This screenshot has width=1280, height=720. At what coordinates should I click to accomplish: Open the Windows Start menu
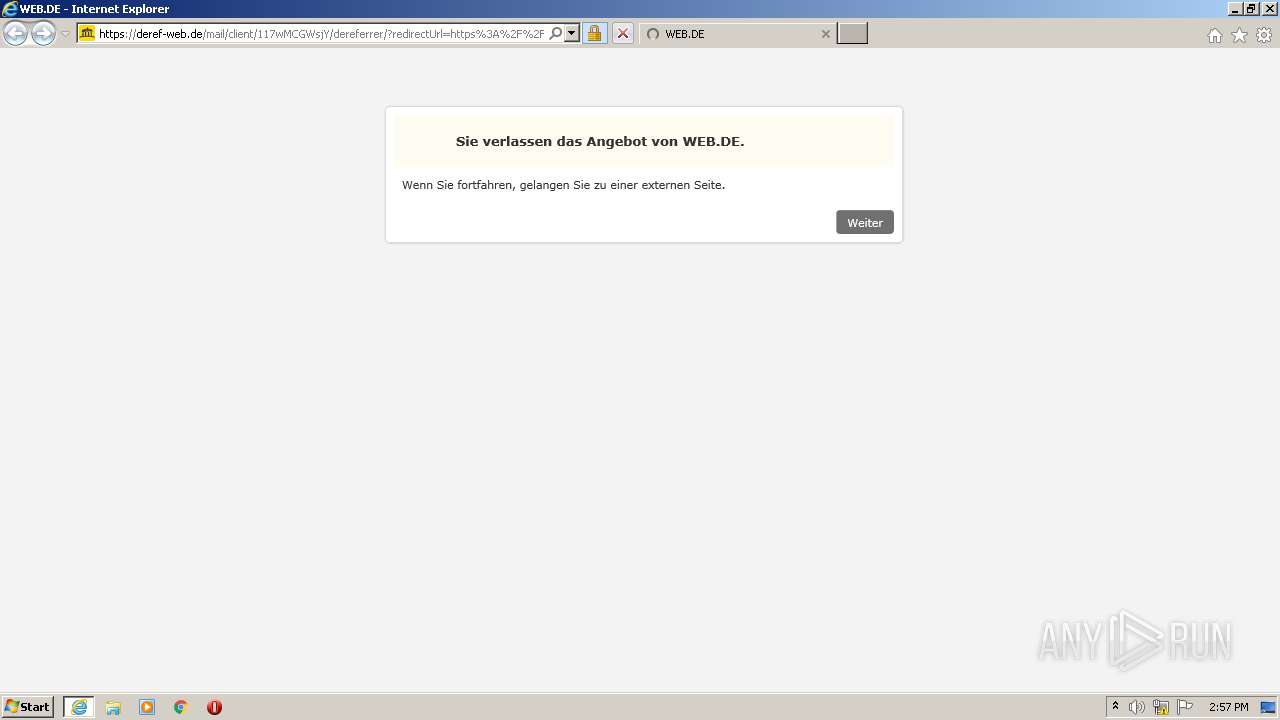pyautogui.click(x=28, y=706)
